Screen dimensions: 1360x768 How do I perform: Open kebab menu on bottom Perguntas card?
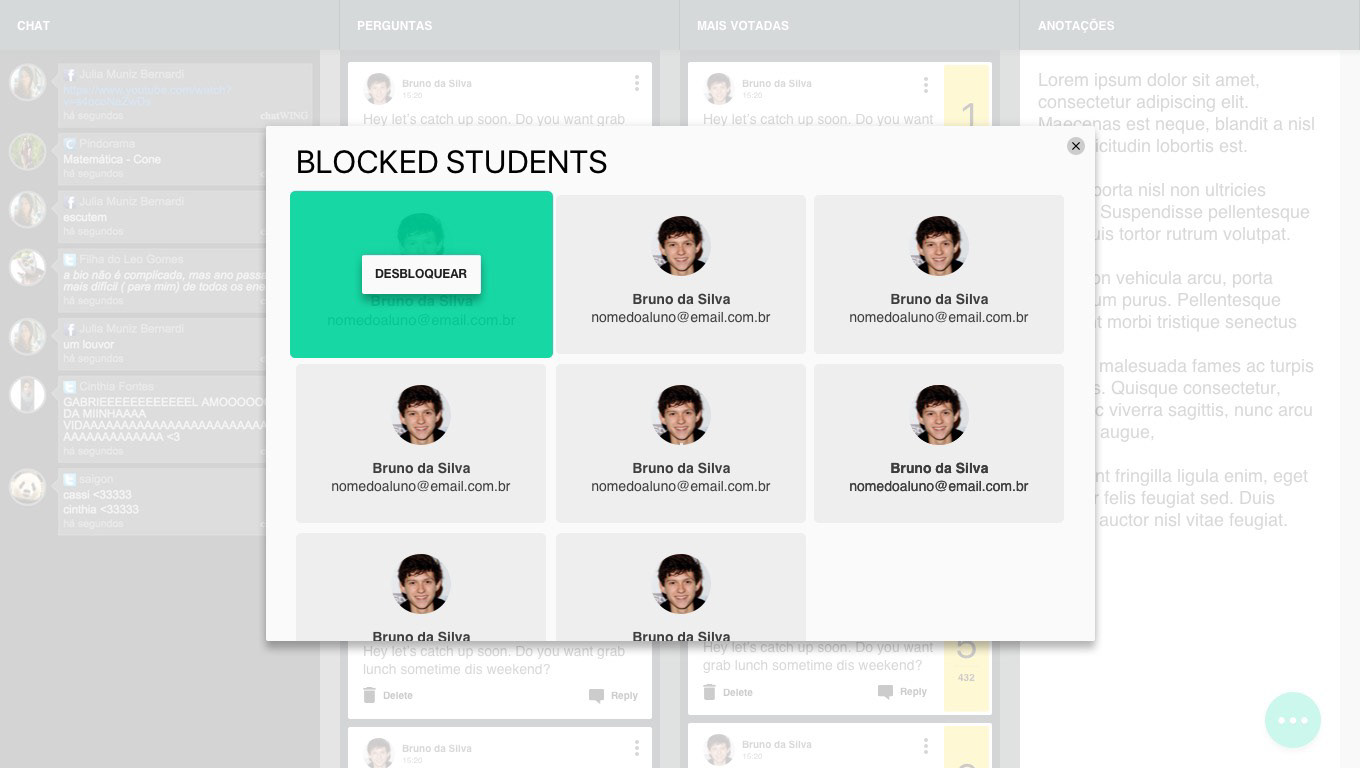coord(637,748)
